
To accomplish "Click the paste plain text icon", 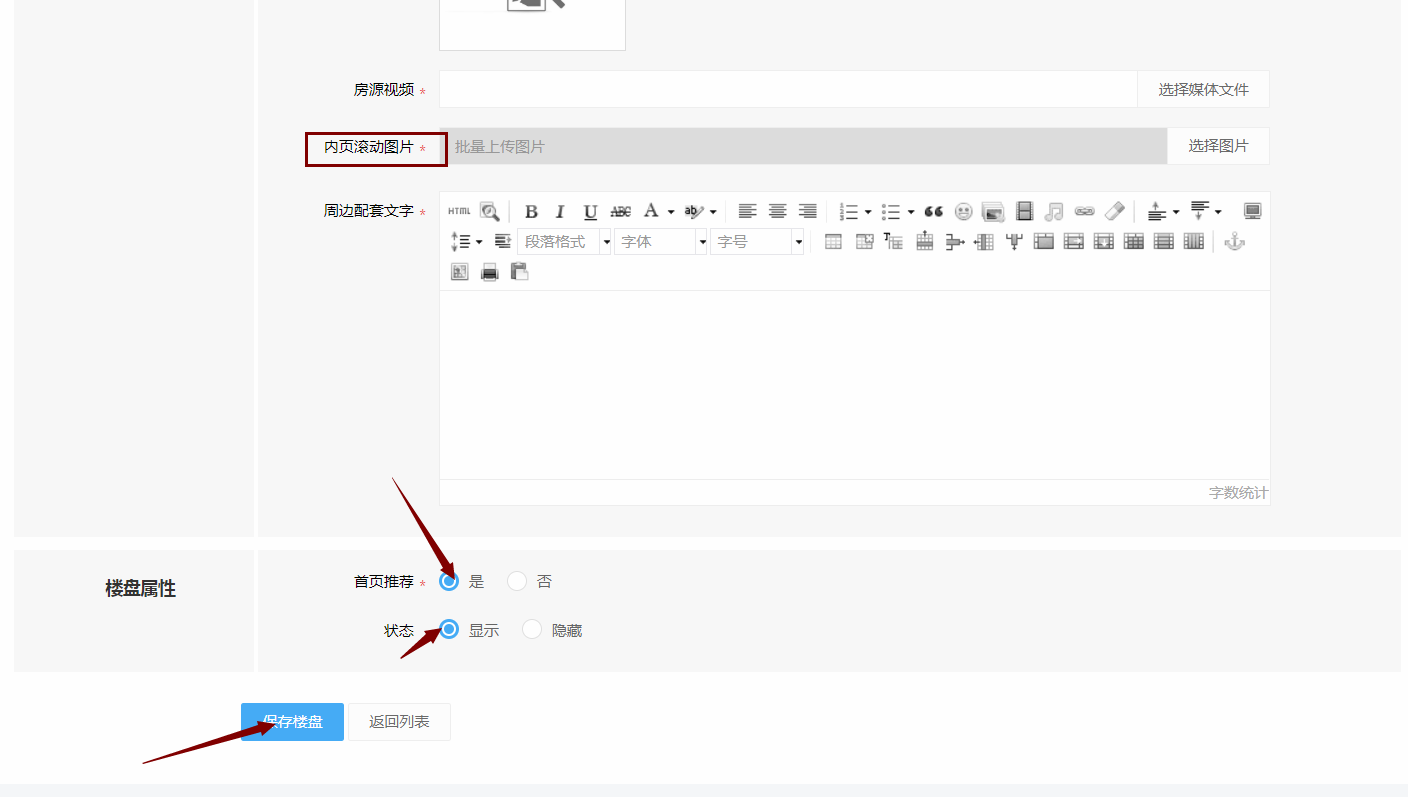I will [x=519, y=271].
